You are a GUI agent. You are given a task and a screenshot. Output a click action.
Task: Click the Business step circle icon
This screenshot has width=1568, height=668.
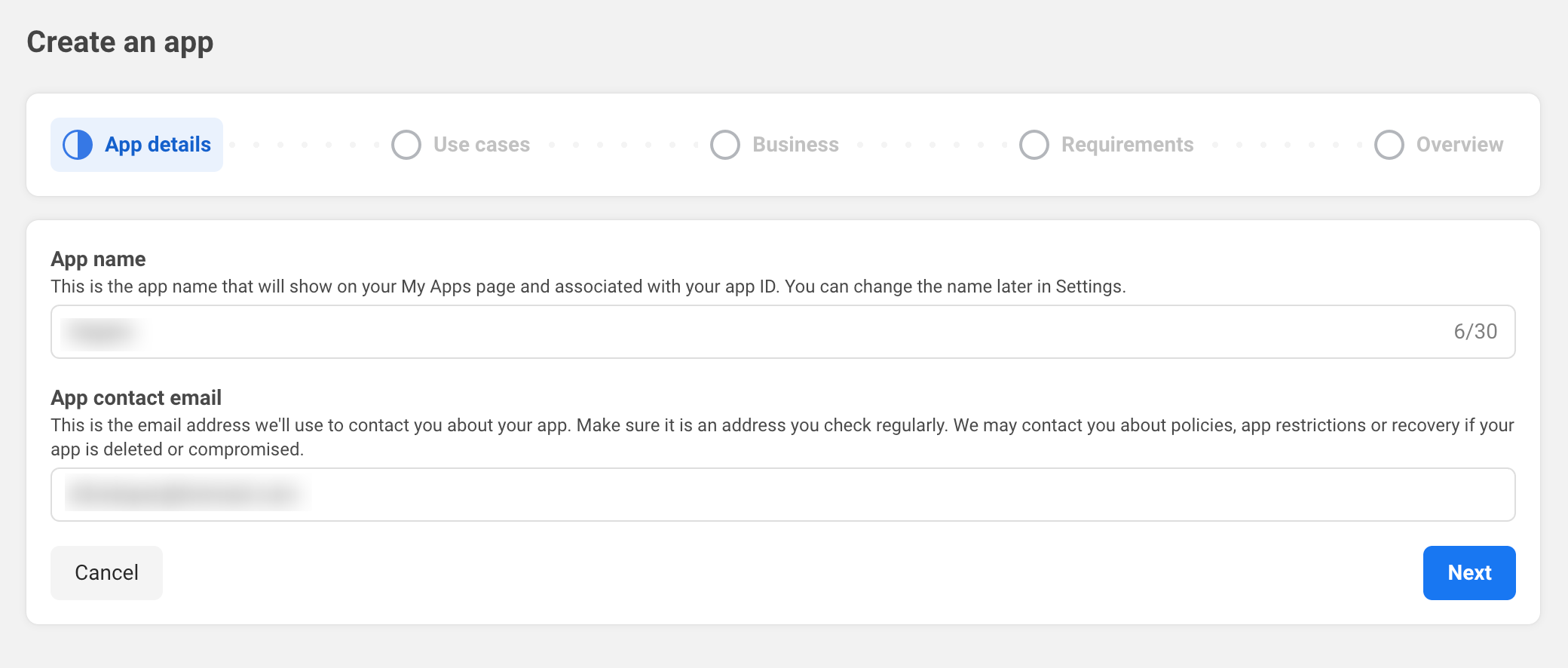coord(725,145)
